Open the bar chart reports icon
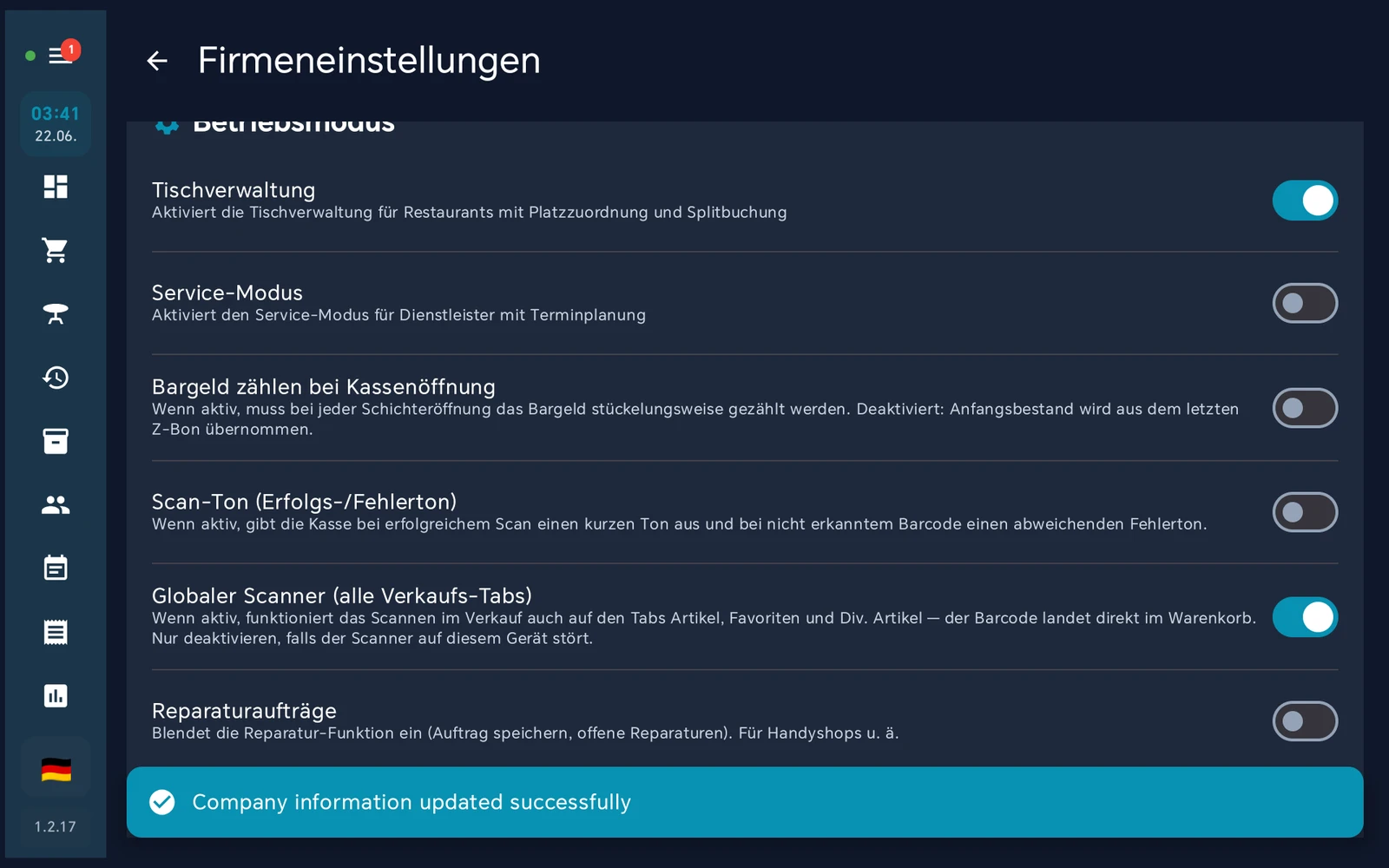This screenshot has height=868, width=1389. (x=56, y=695)
